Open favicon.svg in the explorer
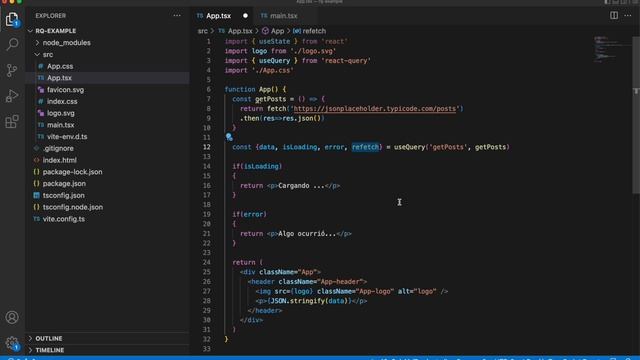 (x=65, y=90)
